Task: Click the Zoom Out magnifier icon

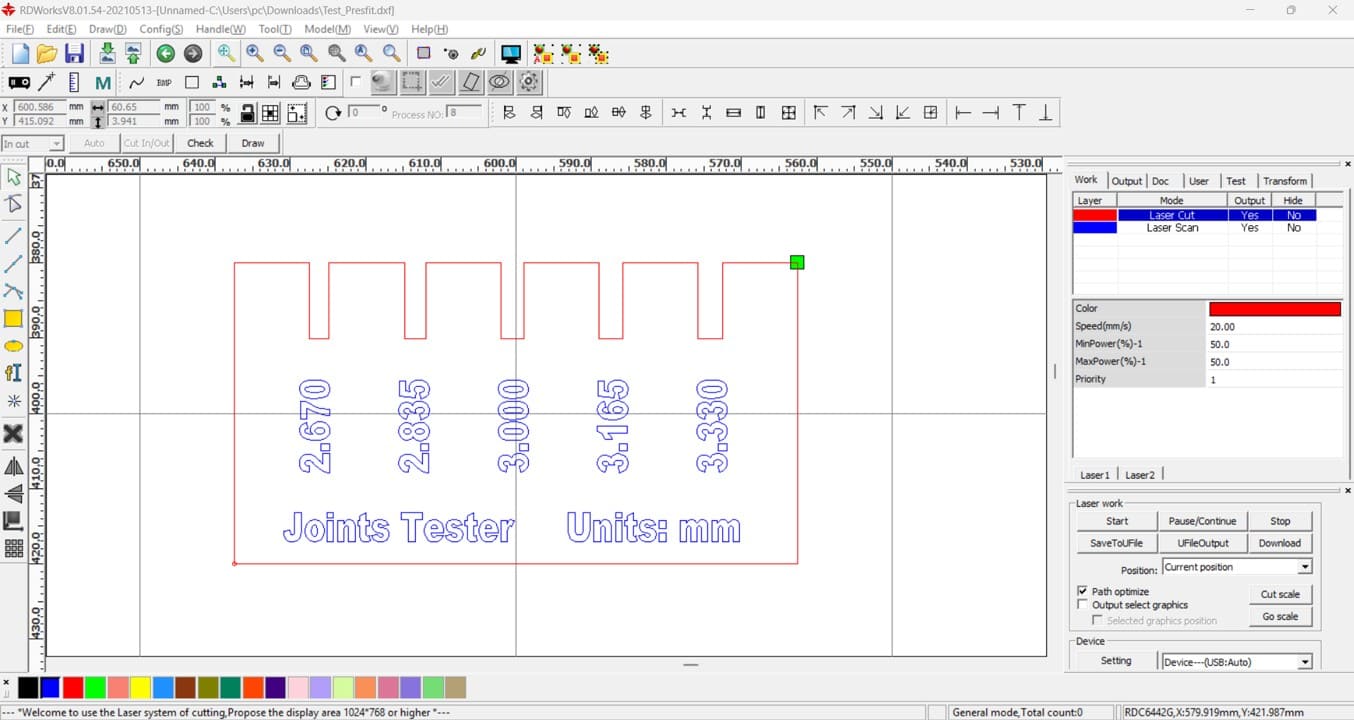Action: pyautogui.click(x=282, y=54)
